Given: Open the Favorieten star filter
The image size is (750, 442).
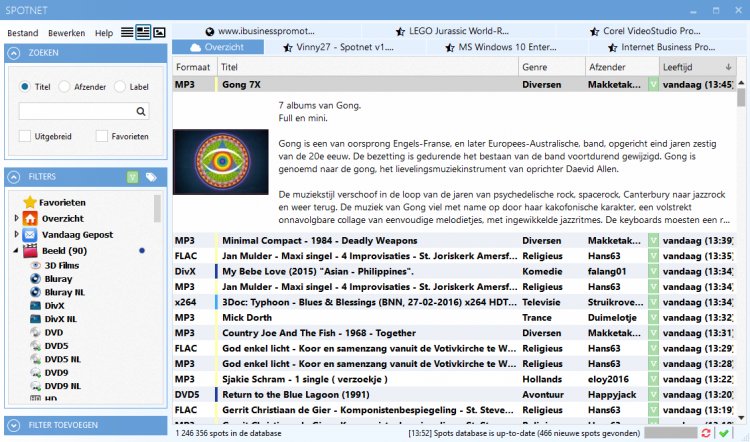Looking at the screenshot, I should (30, 202).
